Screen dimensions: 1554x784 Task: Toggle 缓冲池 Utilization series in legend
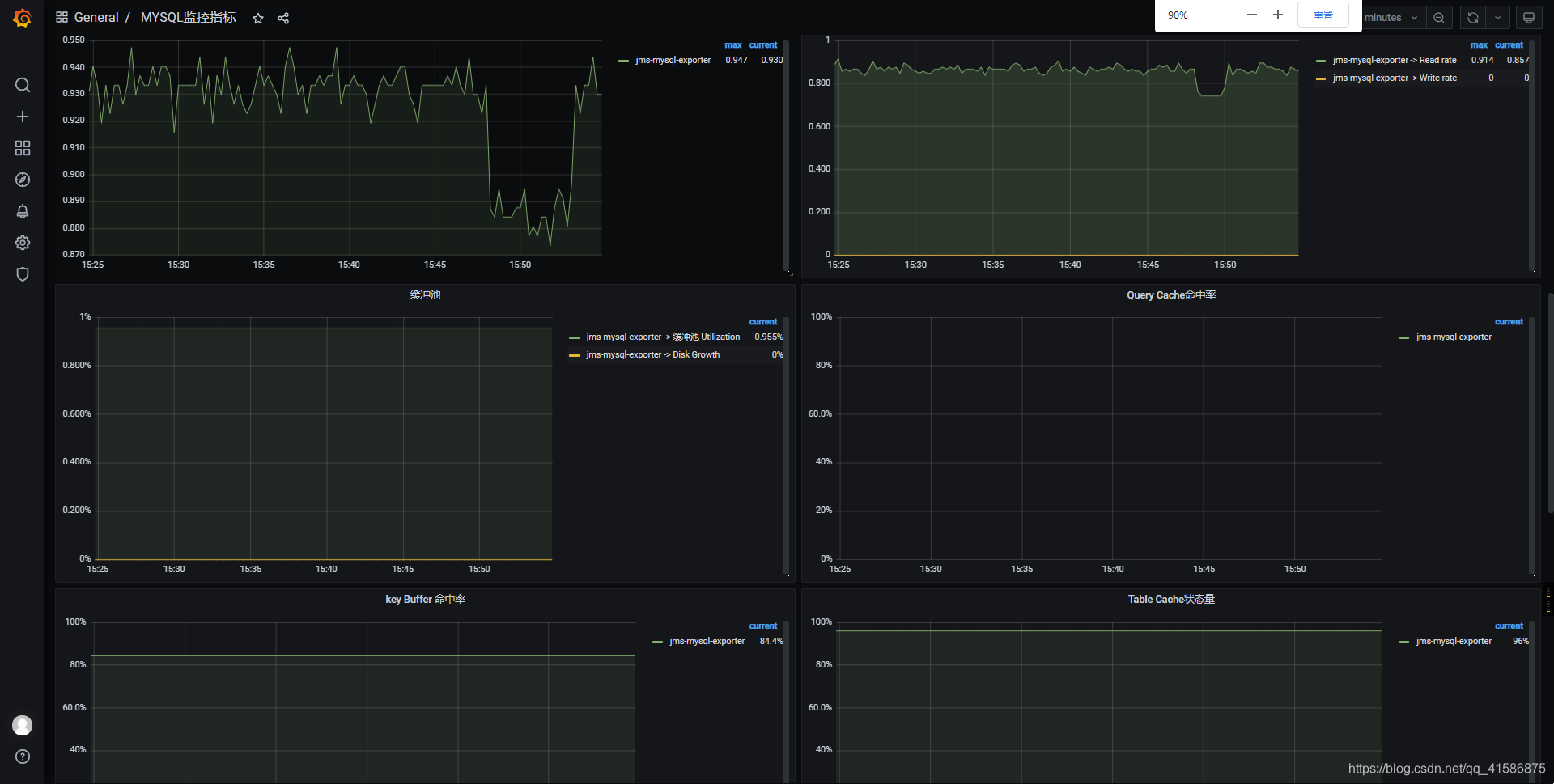663,337
